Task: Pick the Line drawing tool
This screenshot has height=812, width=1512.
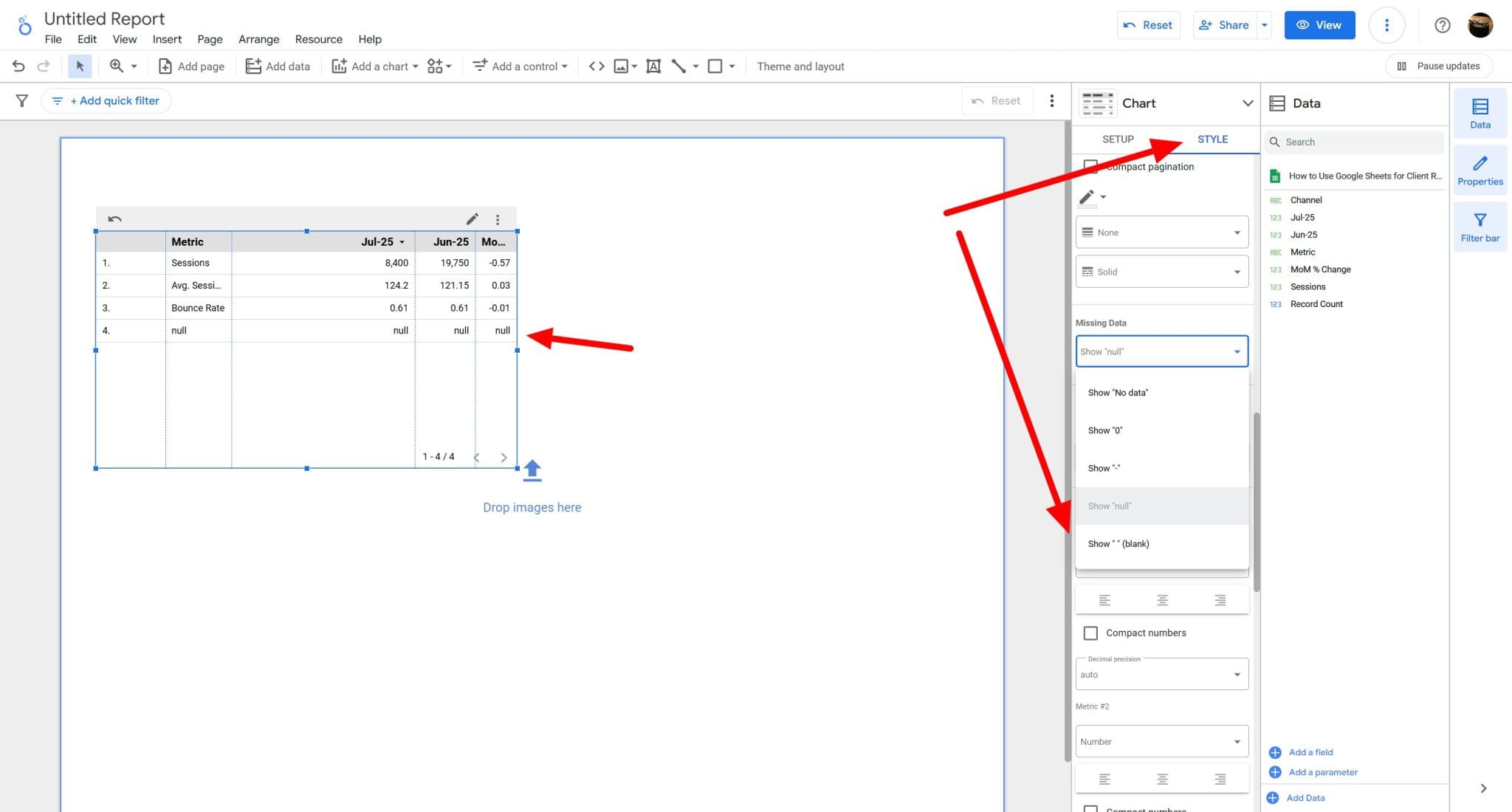Action: (x=678, y=66)
